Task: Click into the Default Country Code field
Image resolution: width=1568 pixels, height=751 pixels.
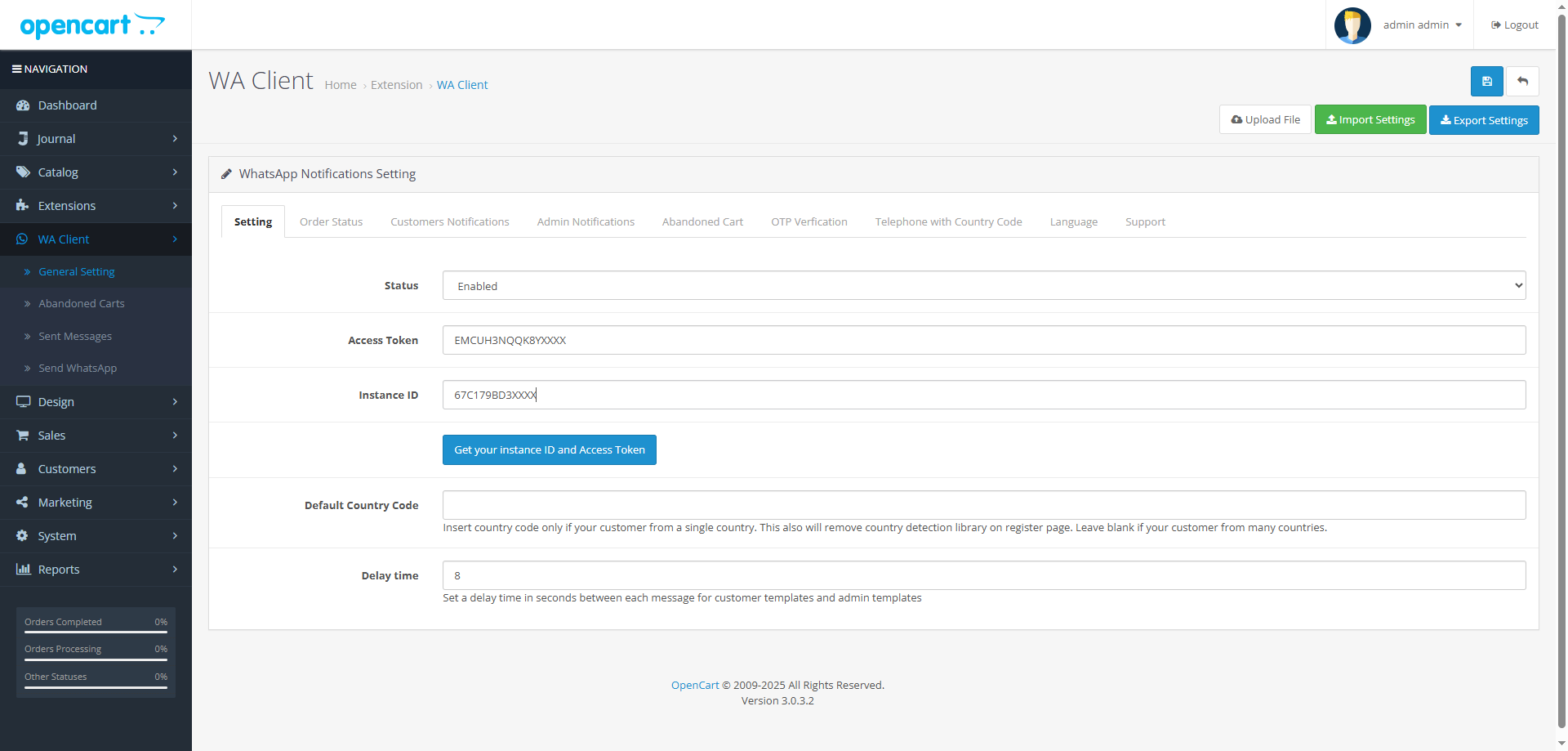Action: [x=983, y=505]
